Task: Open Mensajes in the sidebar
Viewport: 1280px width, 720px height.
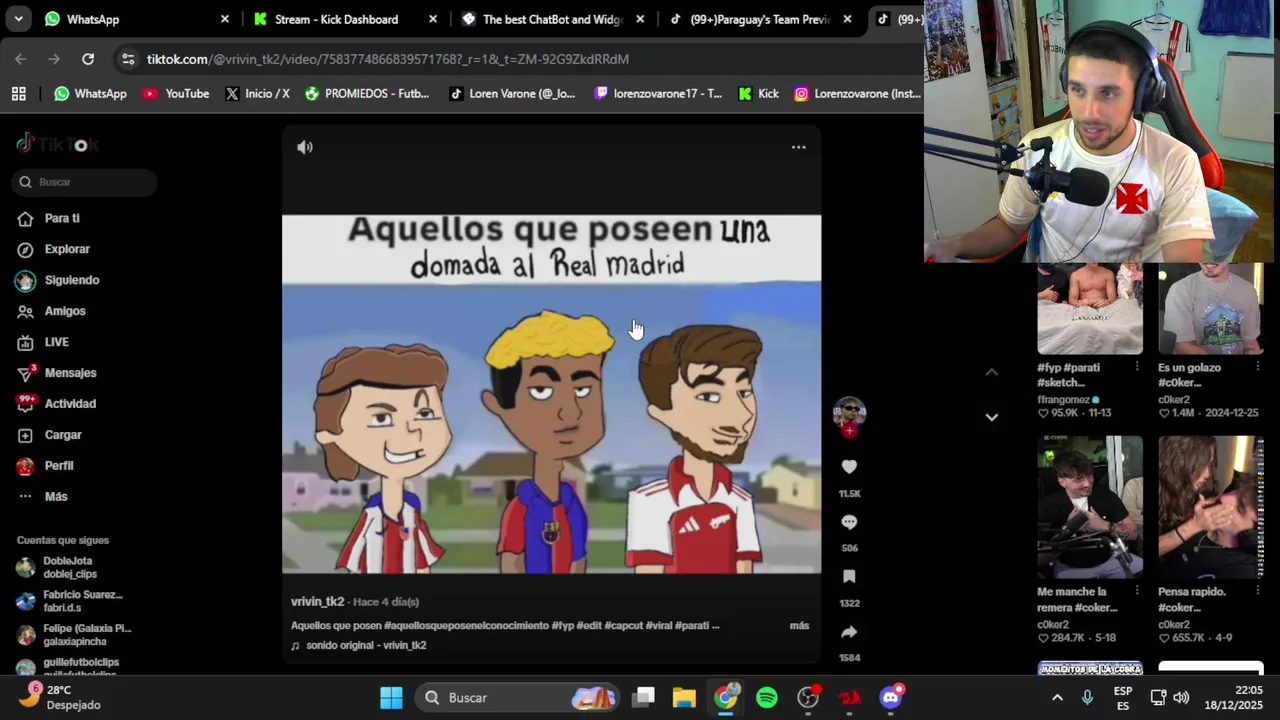Action: pyautogui.click(x=70, y=373)
